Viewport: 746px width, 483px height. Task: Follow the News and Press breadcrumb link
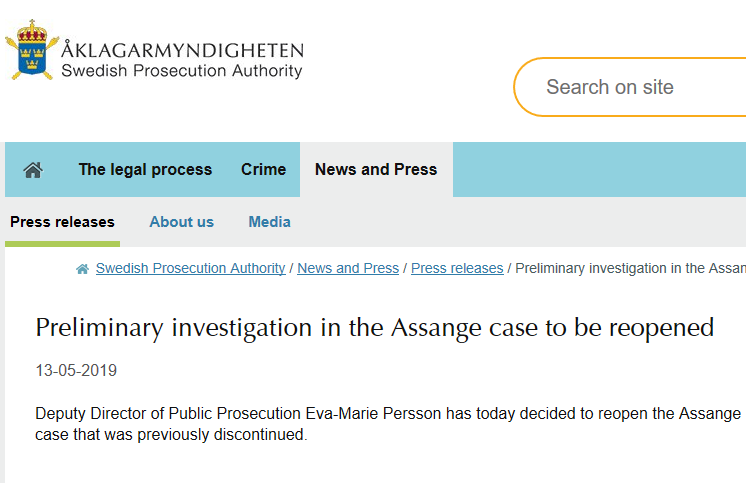pos(348,268)
